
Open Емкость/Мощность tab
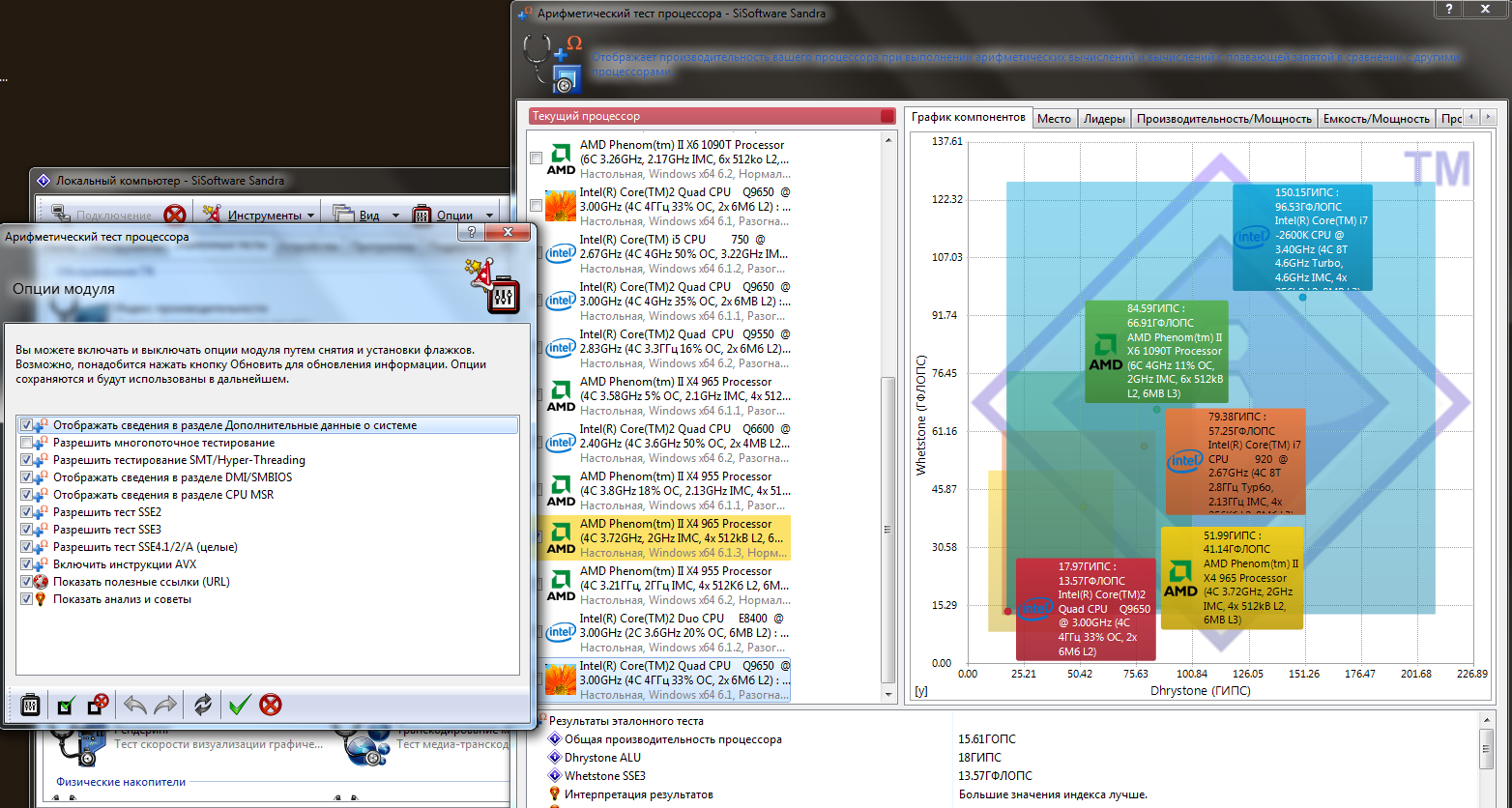pyautogui.click(x=1376, y=118)
